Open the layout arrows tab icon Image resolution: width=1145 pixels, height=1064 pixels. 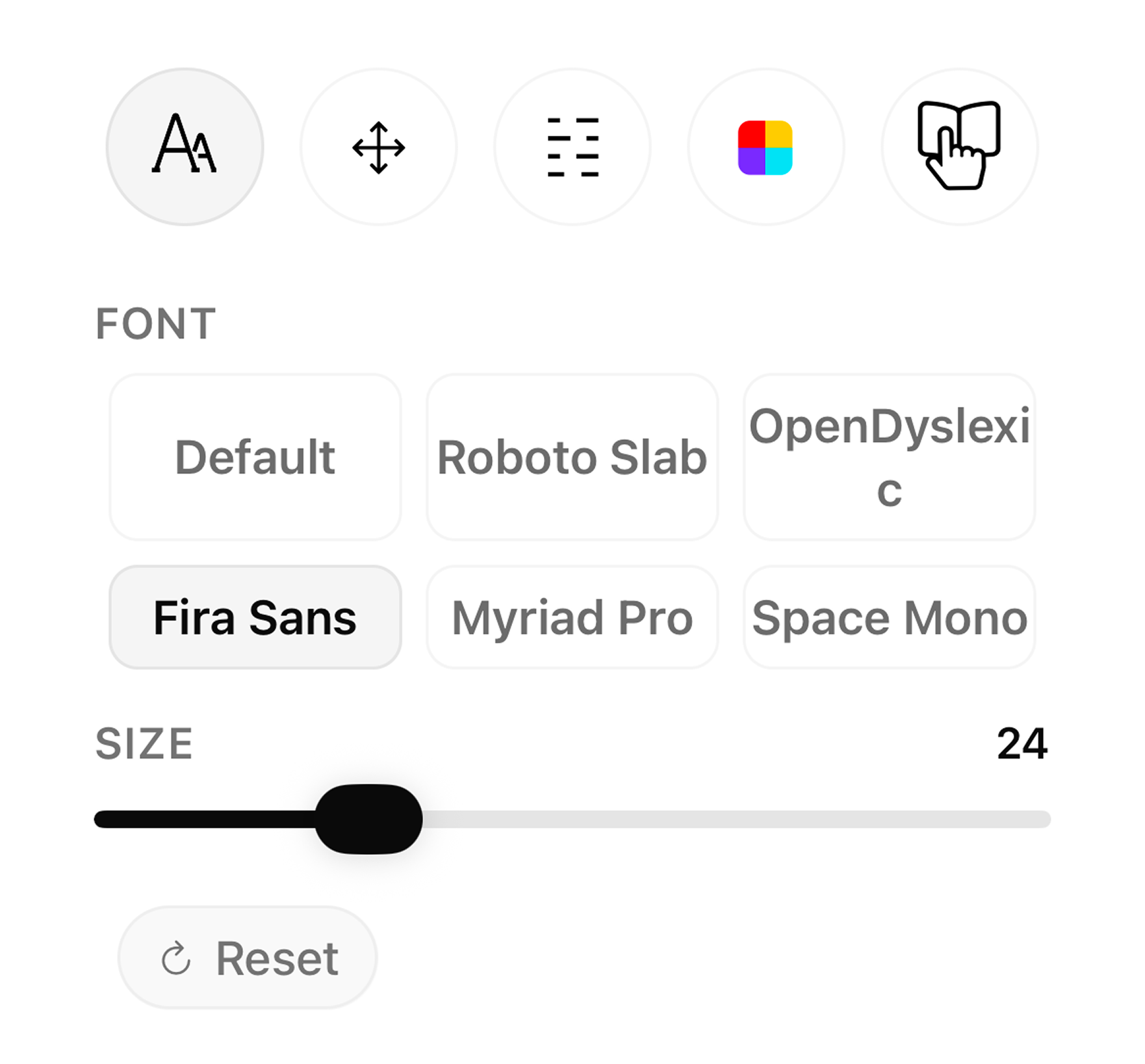[x=378, y=147]
